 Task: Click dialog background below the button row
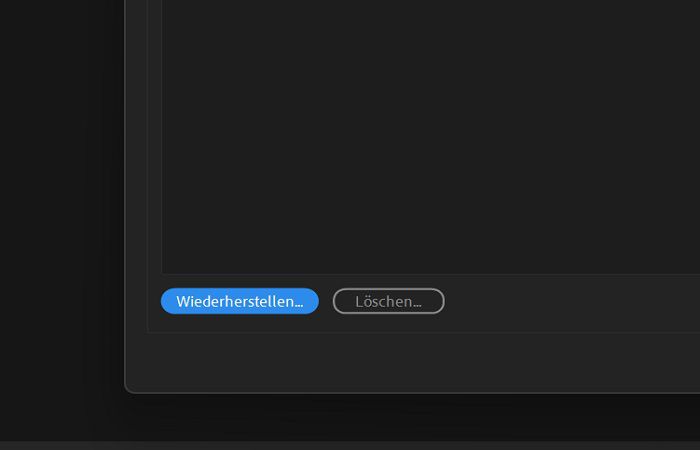click(413, 362)
